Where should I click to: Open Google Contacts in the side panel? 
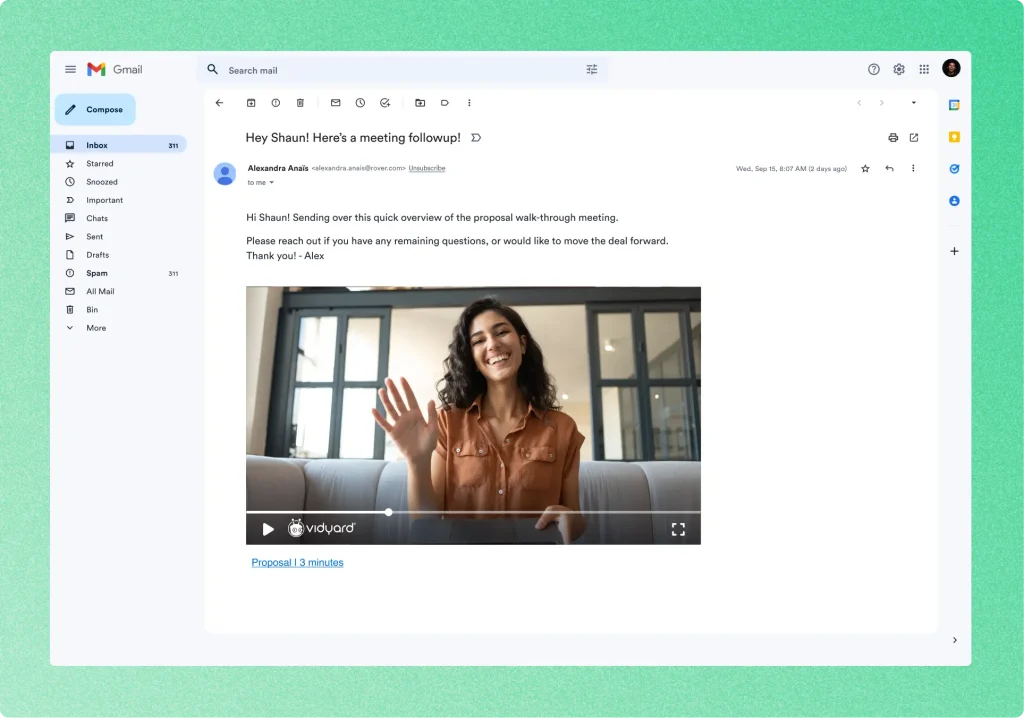click(x=954, y=200)
